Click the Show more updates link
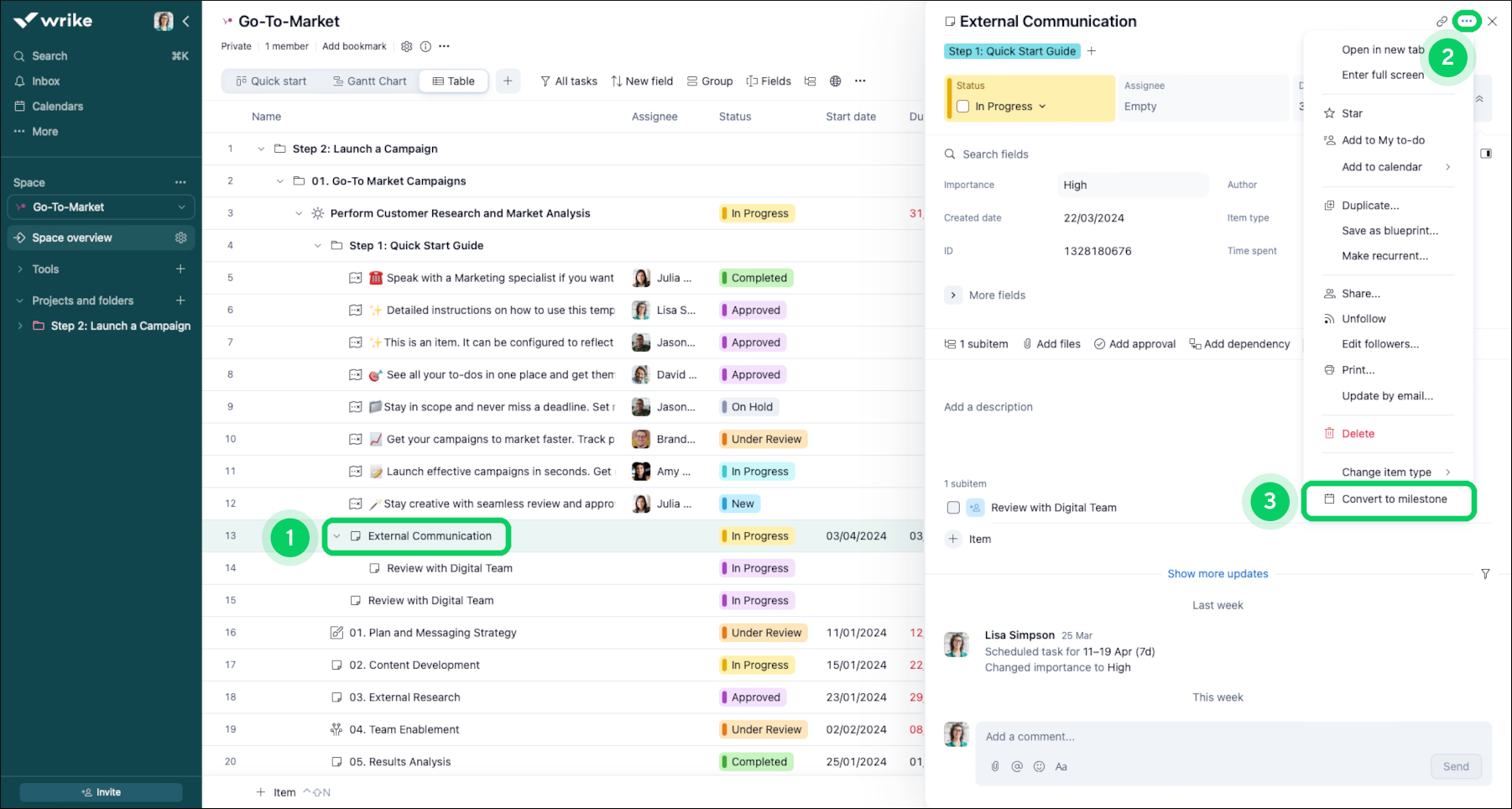Image resolution: width=1512 pixels, height=809 pixels. pos(1217,574)
